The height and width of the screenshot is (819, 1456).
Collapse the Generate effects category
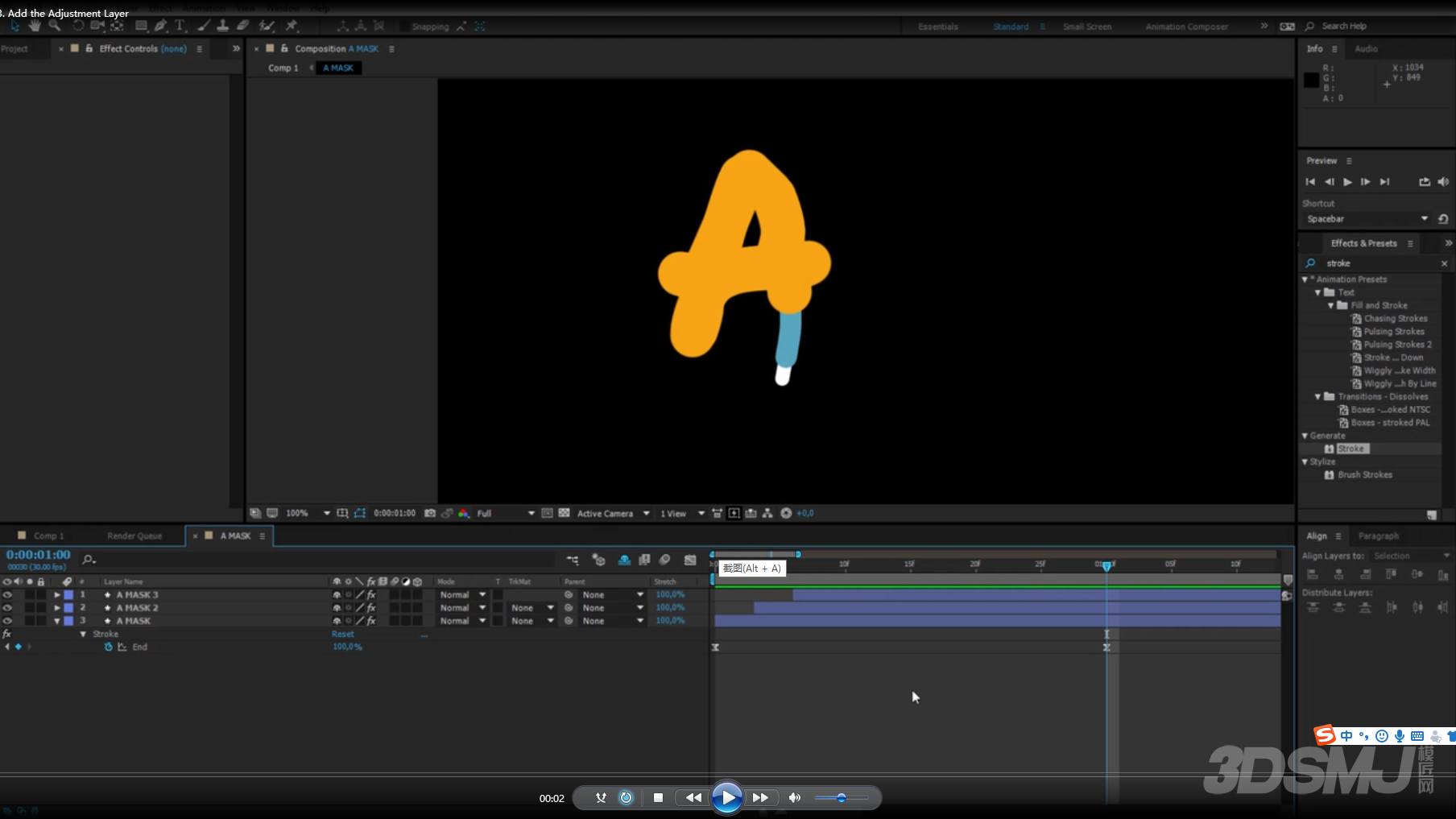(x=1305, y=436)
